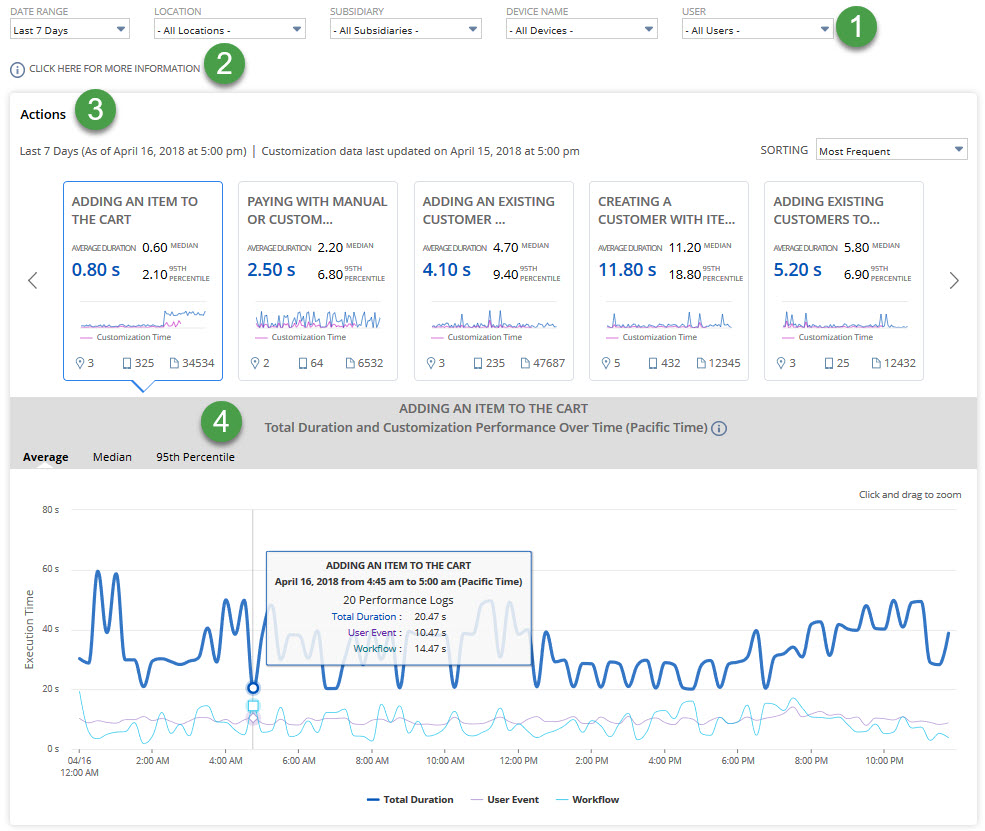Select the 'Creating a Customer with Ite...' card
This screenshot has height=831, width=985.
pyautogui.click(x=668, y=281)
